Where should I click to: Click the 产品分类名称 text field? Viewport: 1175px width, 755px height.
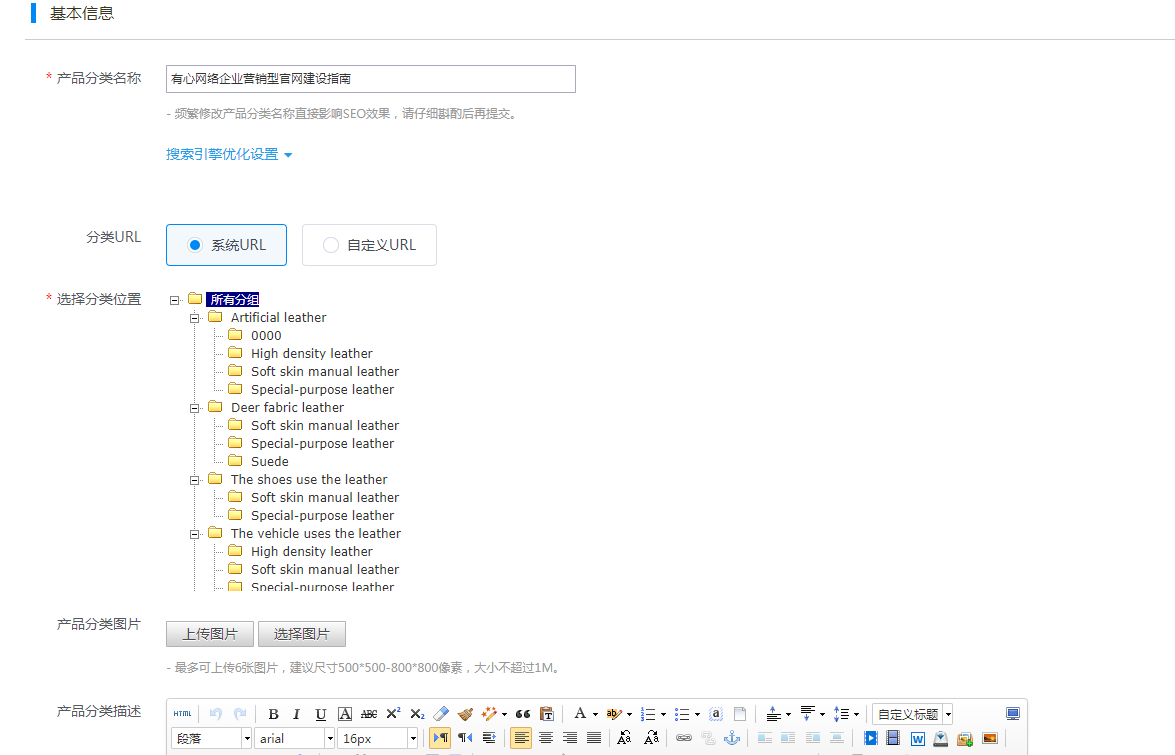pyautogui.click(x=371, y=79)
